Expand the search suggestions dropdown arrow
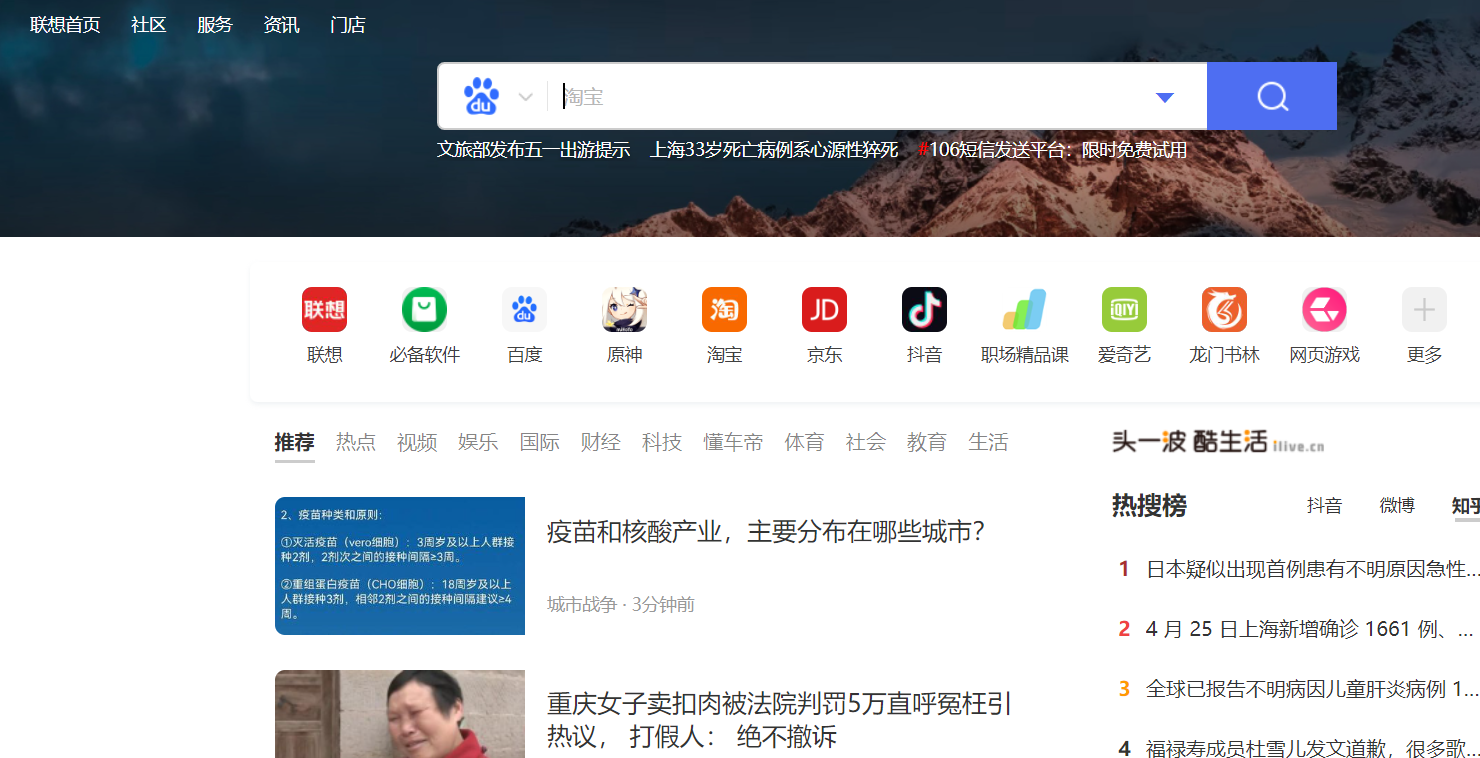Image resolution: width=1480 pixels, height=758 pixels. [1164, 97]
